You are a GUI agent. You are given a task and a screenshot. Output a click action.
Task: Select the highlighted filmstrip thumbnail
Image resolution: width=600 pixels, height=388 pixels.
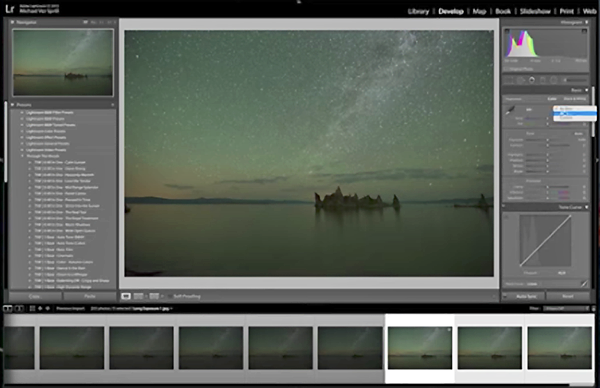point(420,348)
